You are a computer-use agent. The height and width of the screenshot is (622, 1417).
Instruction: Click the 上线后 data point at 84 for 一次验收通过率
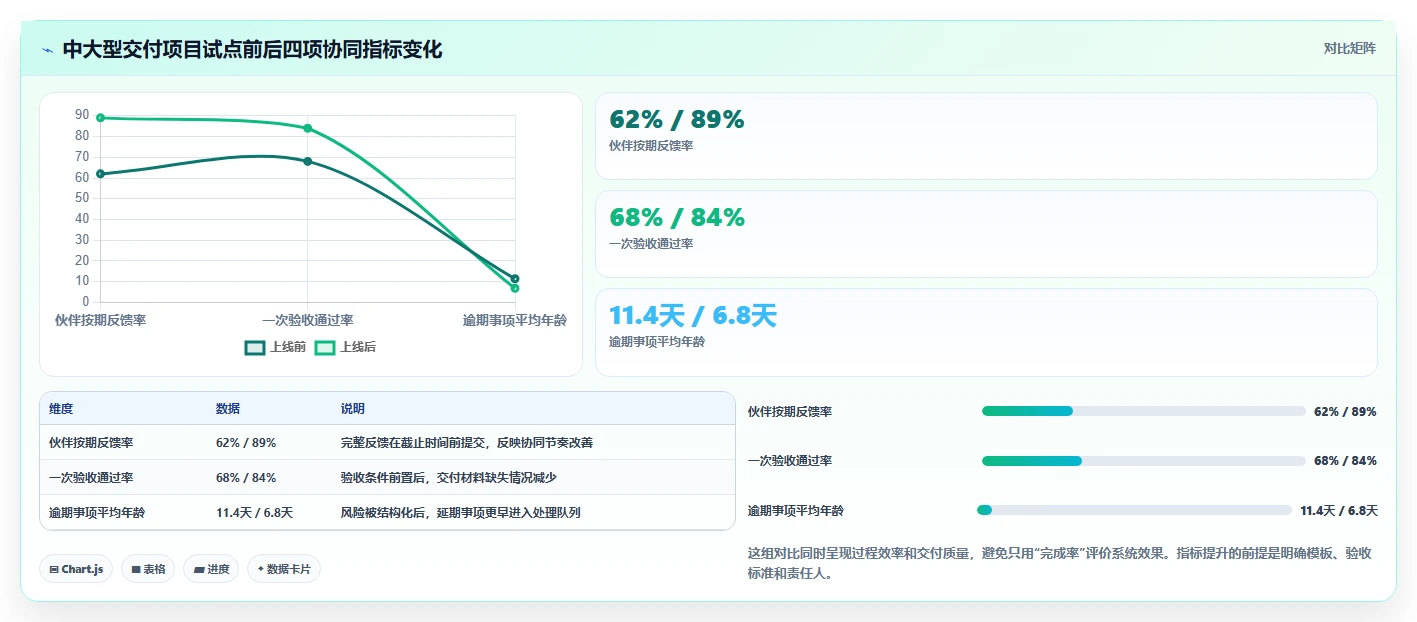pyautogui.click(x=307, y=128)
